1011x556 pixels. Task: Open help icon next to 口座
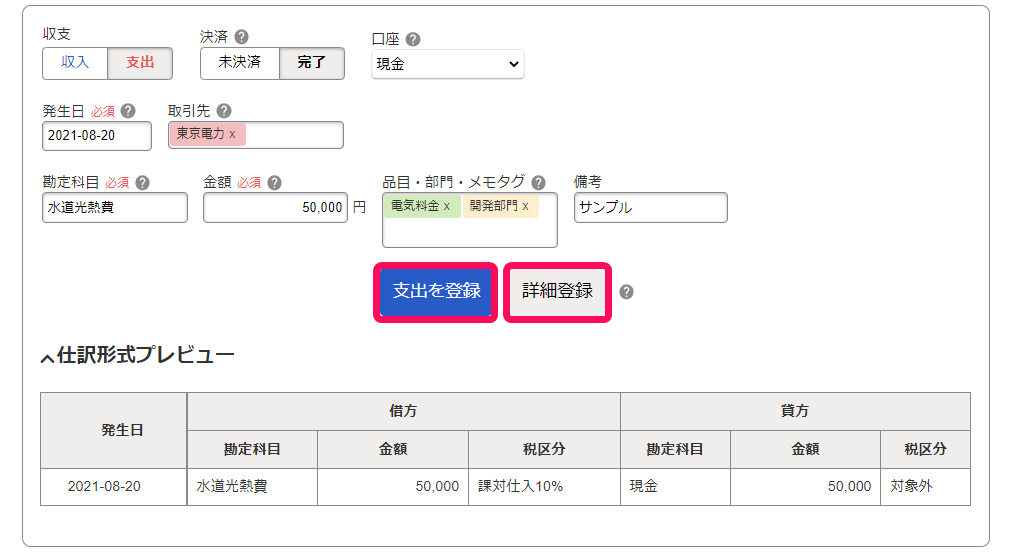click(413, 39)
